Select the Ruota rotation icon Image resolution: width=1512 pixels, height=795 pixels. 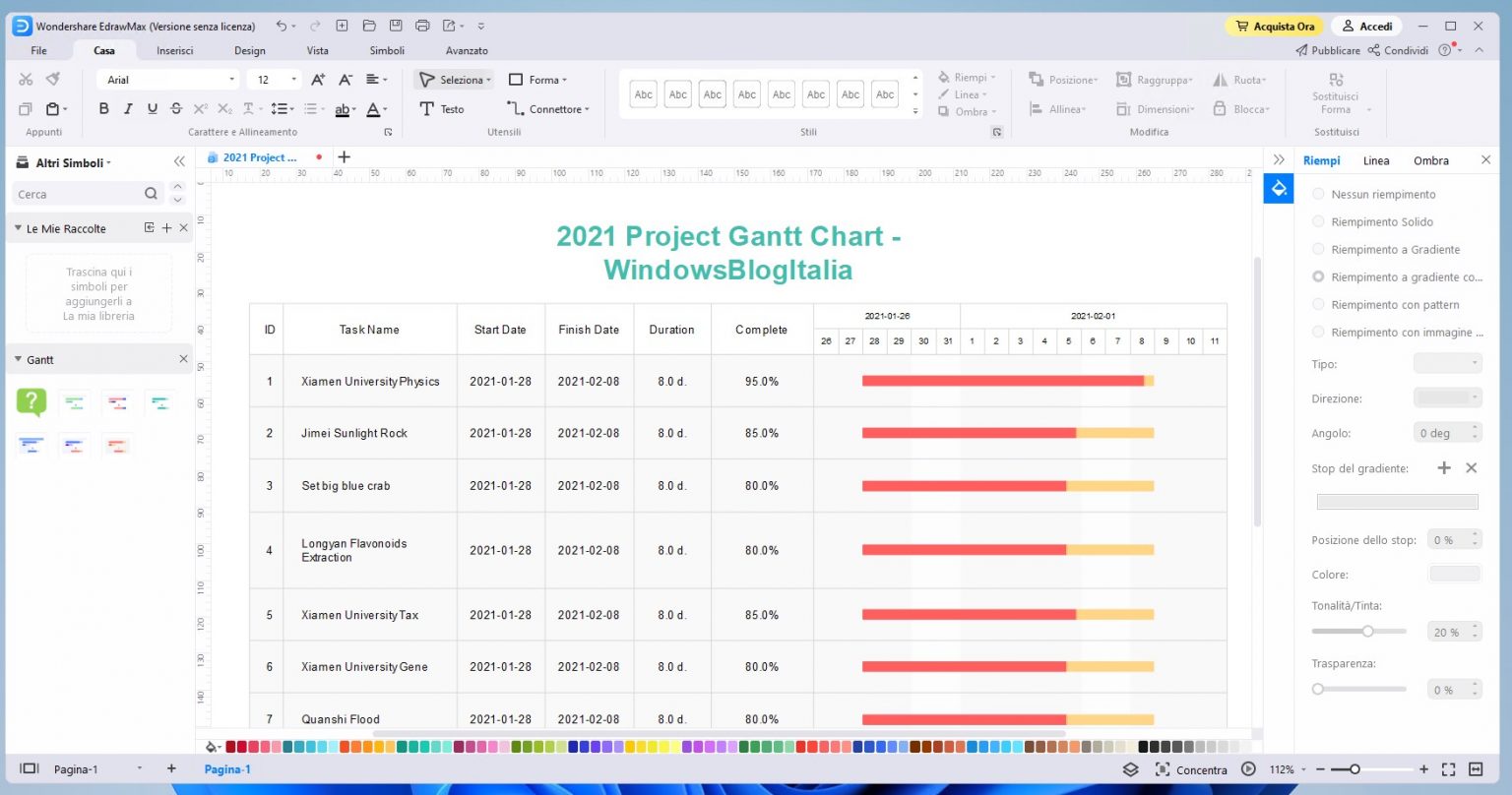tap(1240, 79)
